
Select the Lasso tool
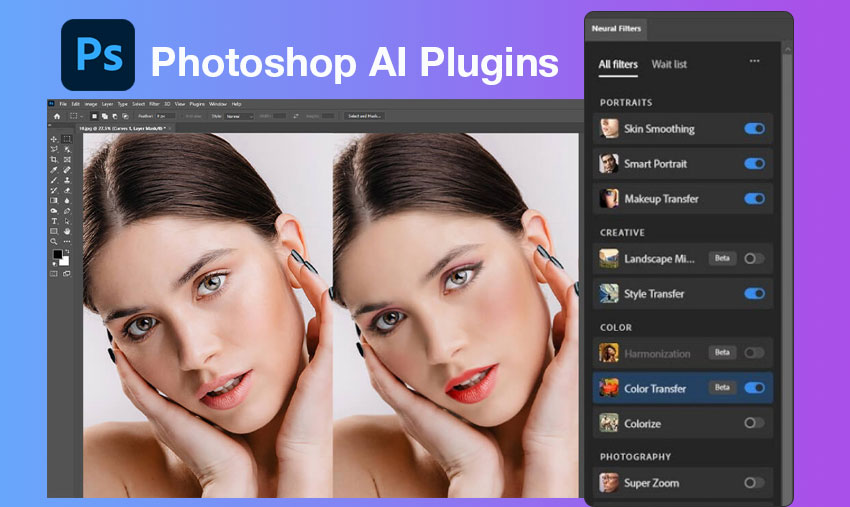(x=54, y=150)
